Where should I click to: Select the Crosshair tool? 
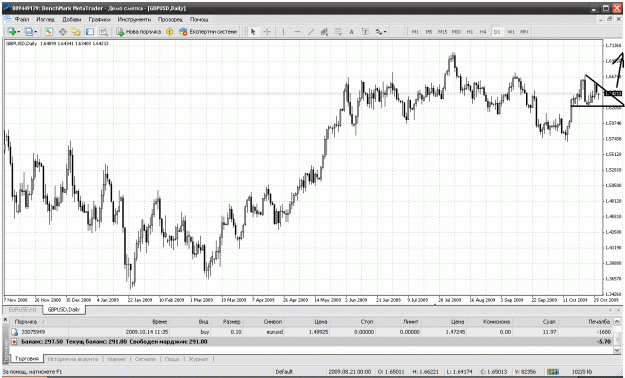click(267, 32)
